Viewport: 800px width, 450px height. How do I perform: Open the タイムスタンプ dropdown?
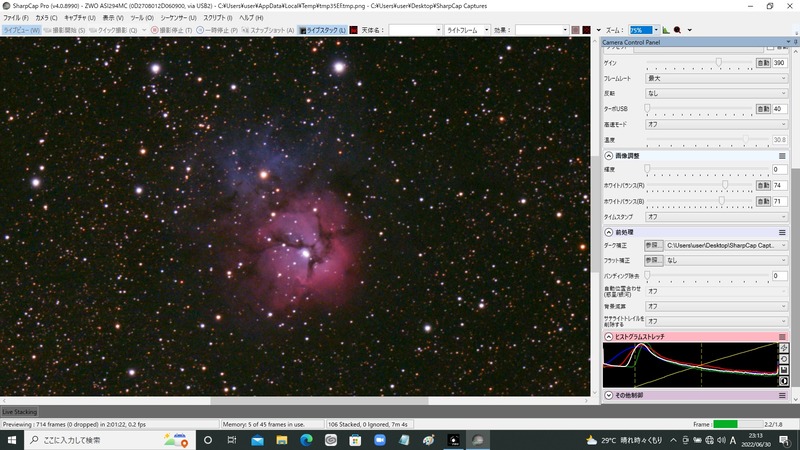(716, 217)
